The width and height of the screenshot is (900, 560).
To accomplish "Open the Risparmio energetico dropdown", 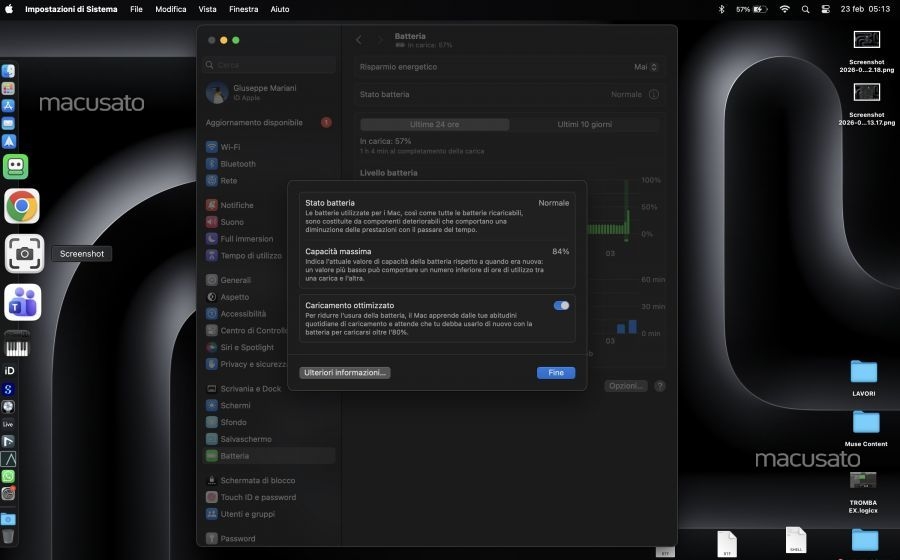I will click(x=646, y=67).
